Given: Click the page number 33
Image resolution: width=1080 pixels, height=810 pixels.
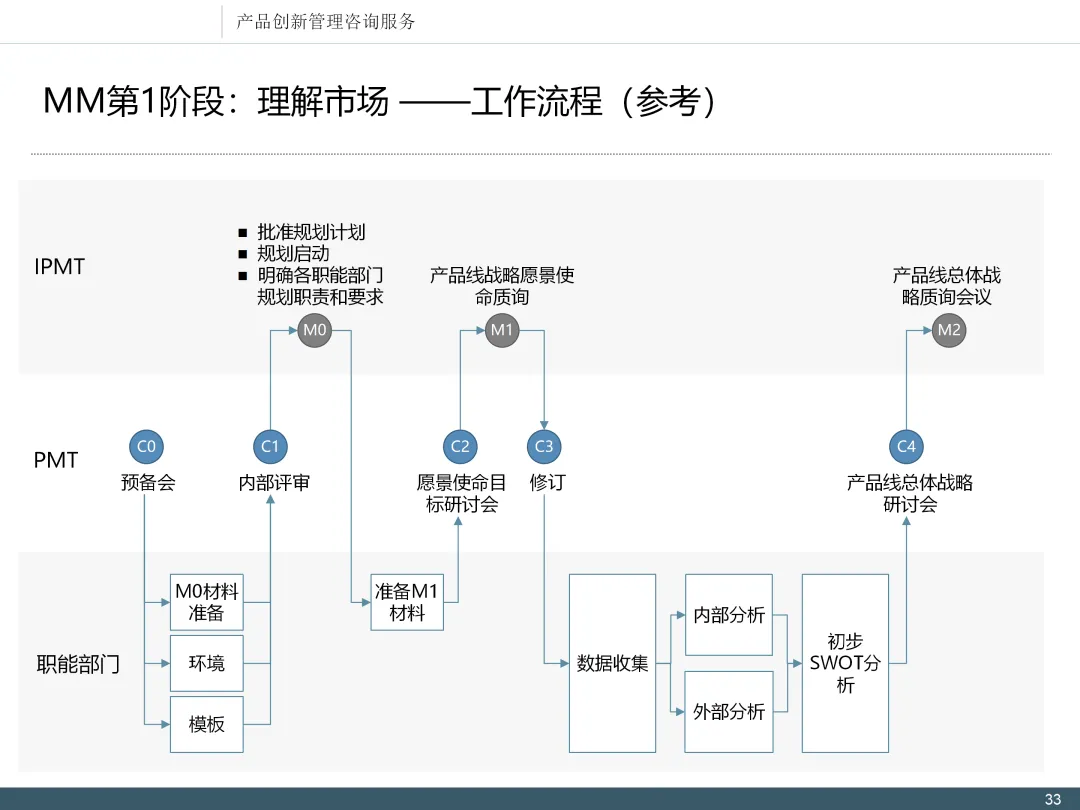Looking at the screenshot, I should pos(1052,799).
